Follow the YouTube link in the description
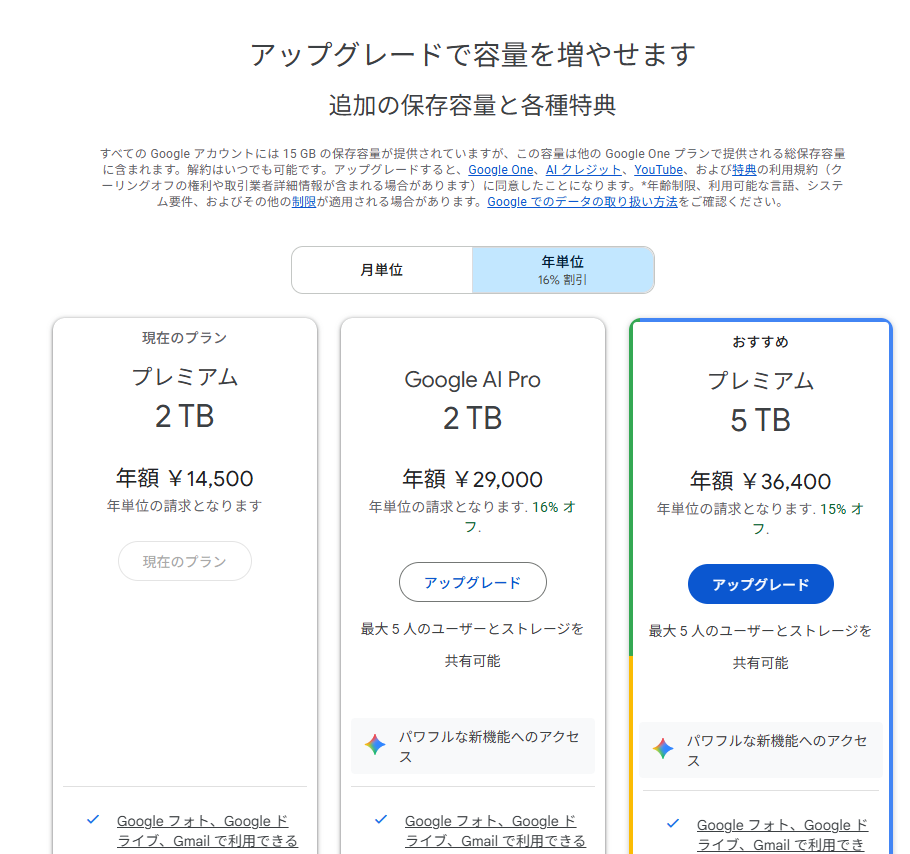Screen dimensions: 910x854 (x=658, y=170)
